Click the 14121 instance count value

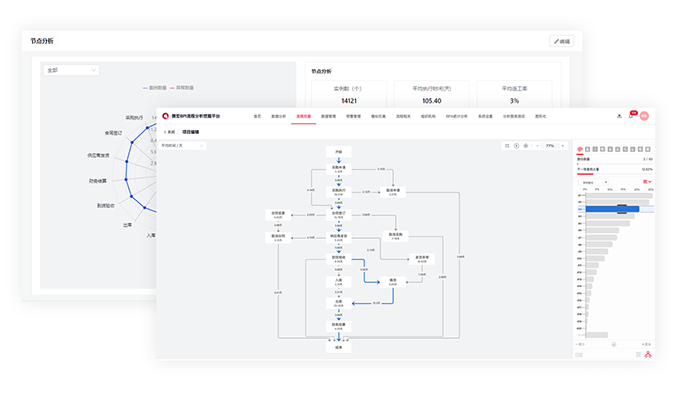[349, 101]
